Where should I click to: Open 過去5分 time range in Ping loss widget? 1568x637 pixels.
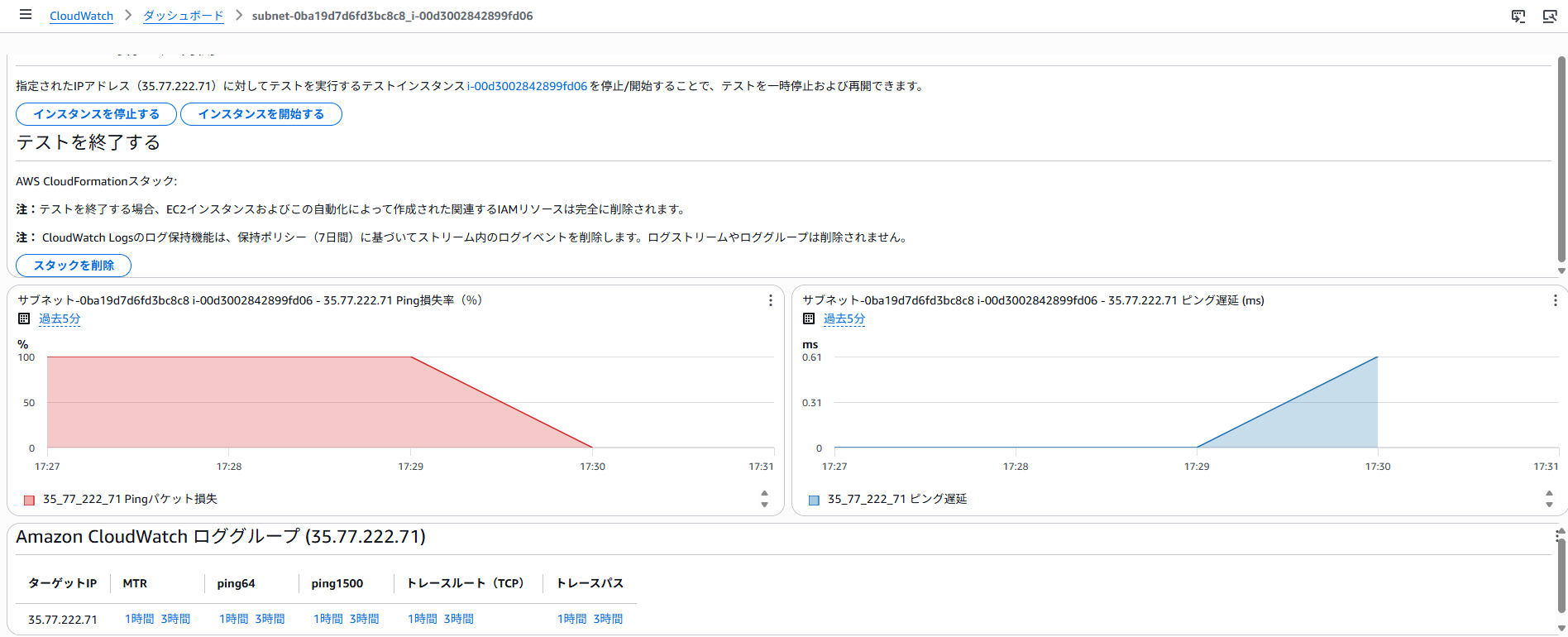[60, 318]
